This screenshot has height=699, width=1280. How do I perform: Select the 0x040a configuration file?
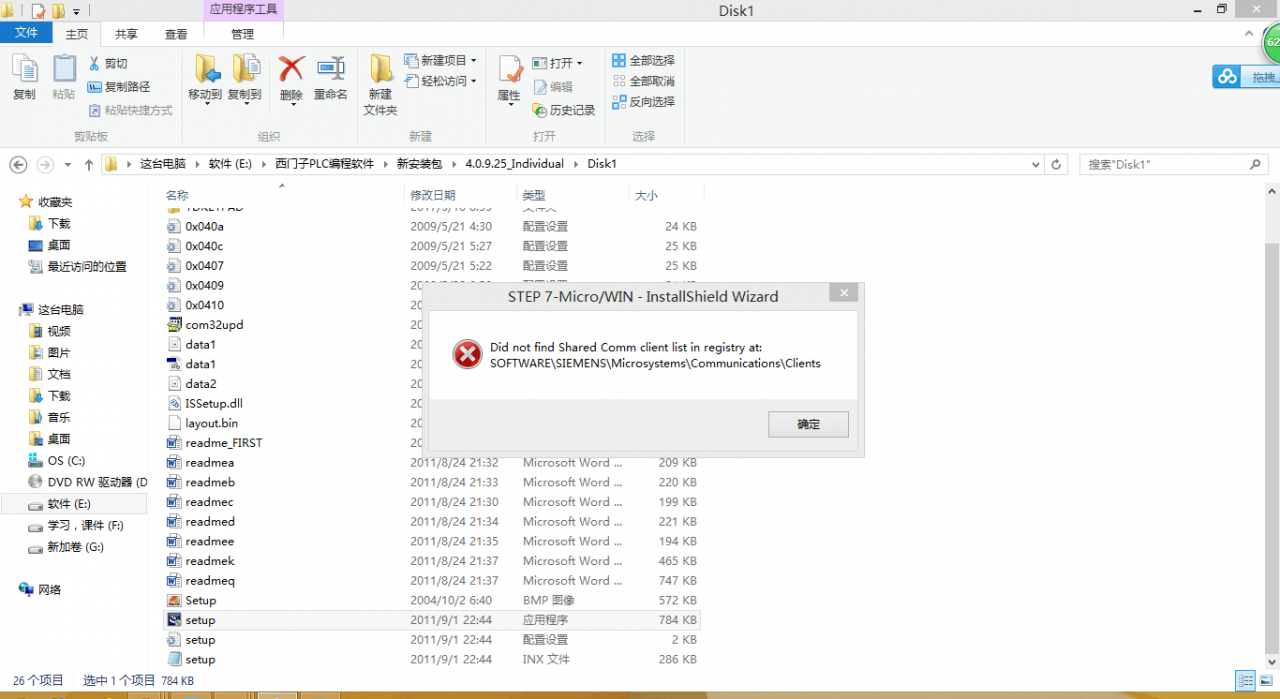click(x=431, y=226)
